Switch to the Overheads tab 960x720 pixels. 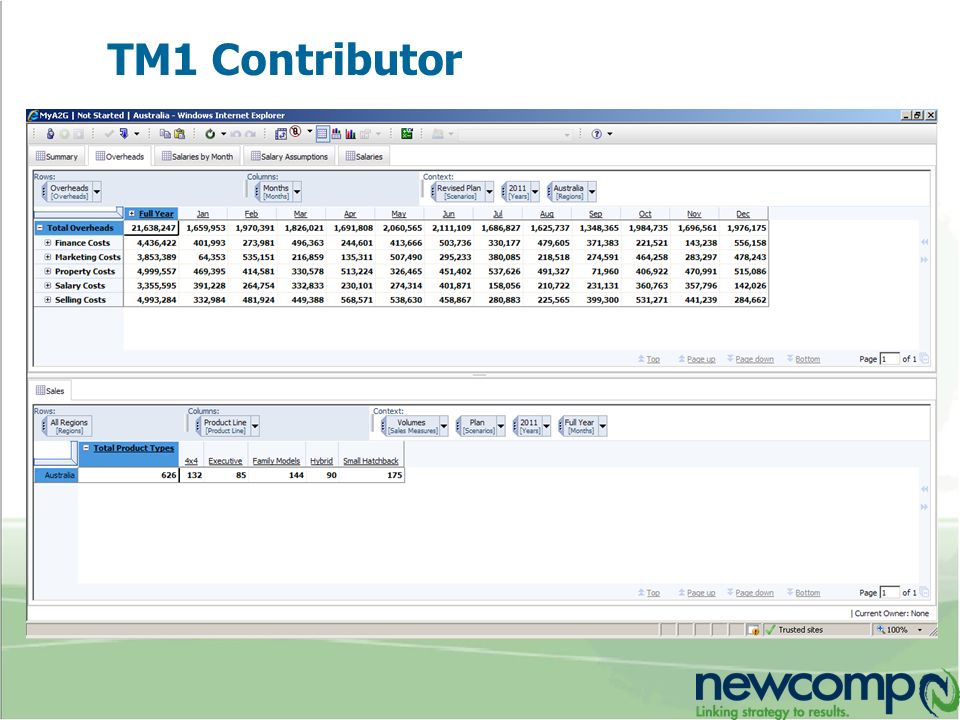(x=120, y=157)
